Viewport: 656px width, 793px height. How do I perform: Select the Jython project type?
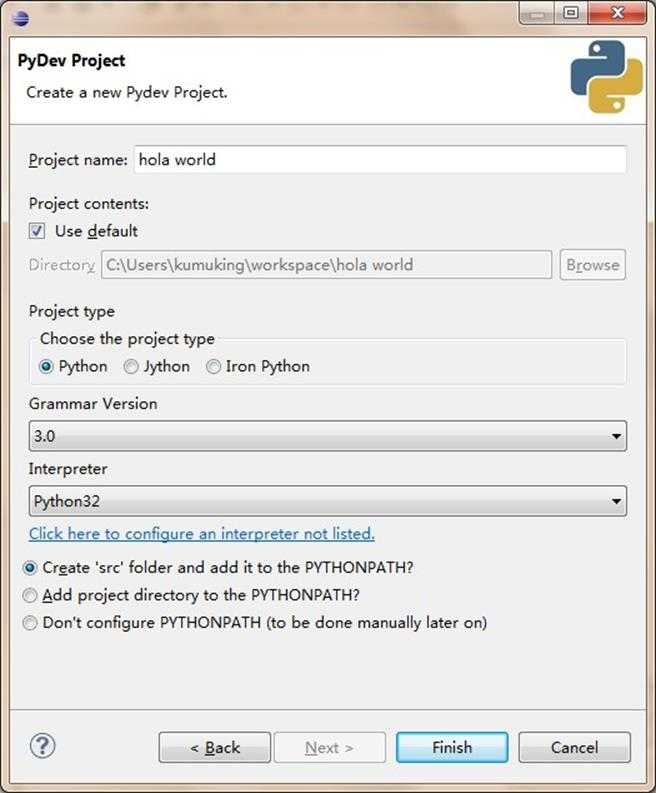pos(131,367)
